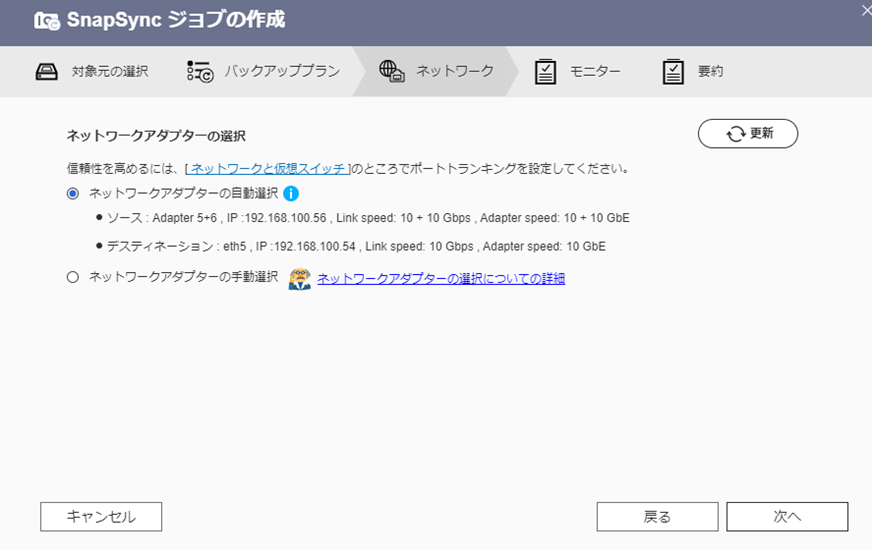The width and height of the screenshot is (872, 551).
Task: Jump to the 要約 step tab
Action: point(710,72)
